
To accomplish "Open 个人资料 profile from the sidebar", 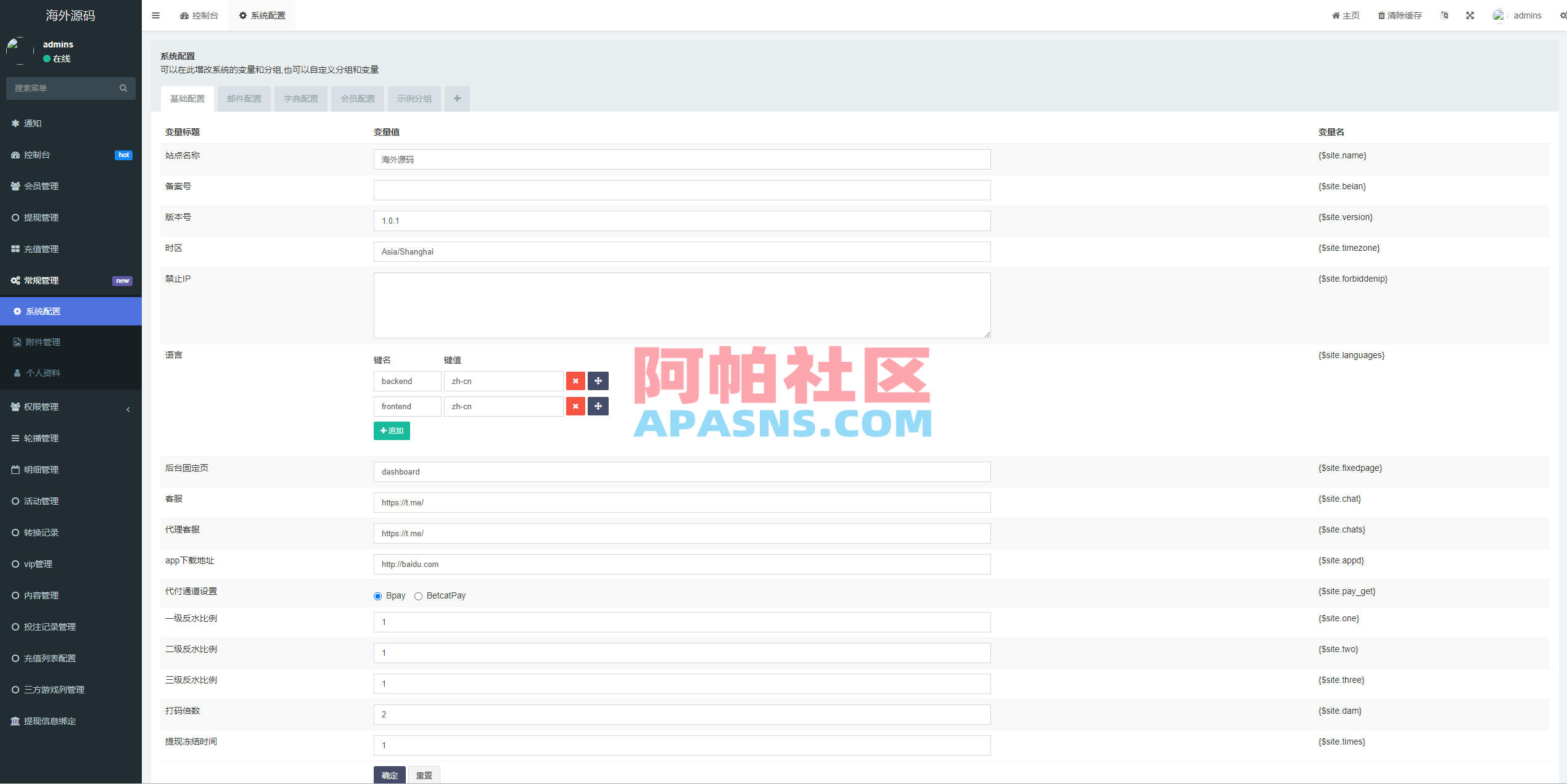I will (43, 373).
